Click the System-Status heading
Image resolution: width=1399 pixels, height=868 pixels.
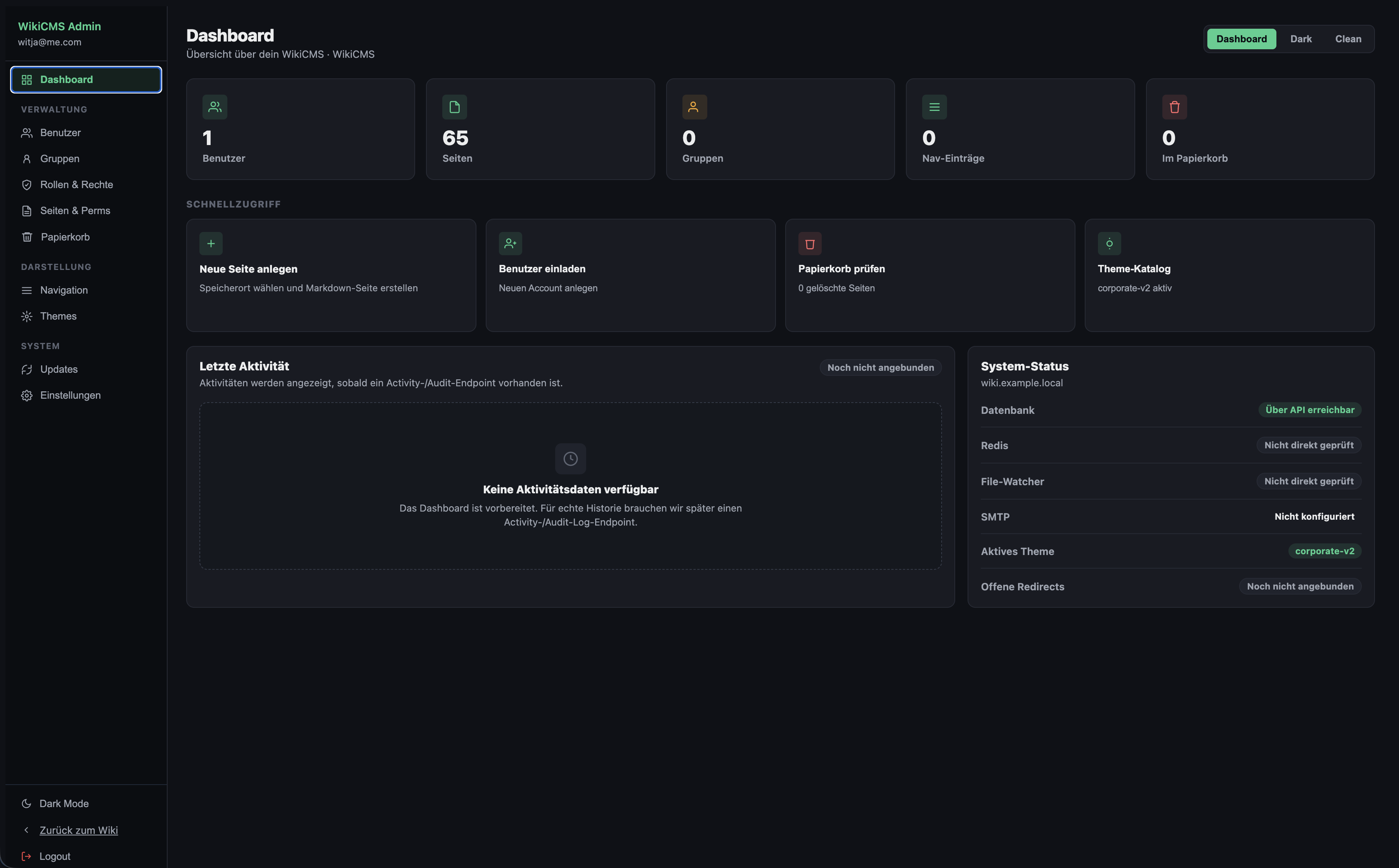1025,366
